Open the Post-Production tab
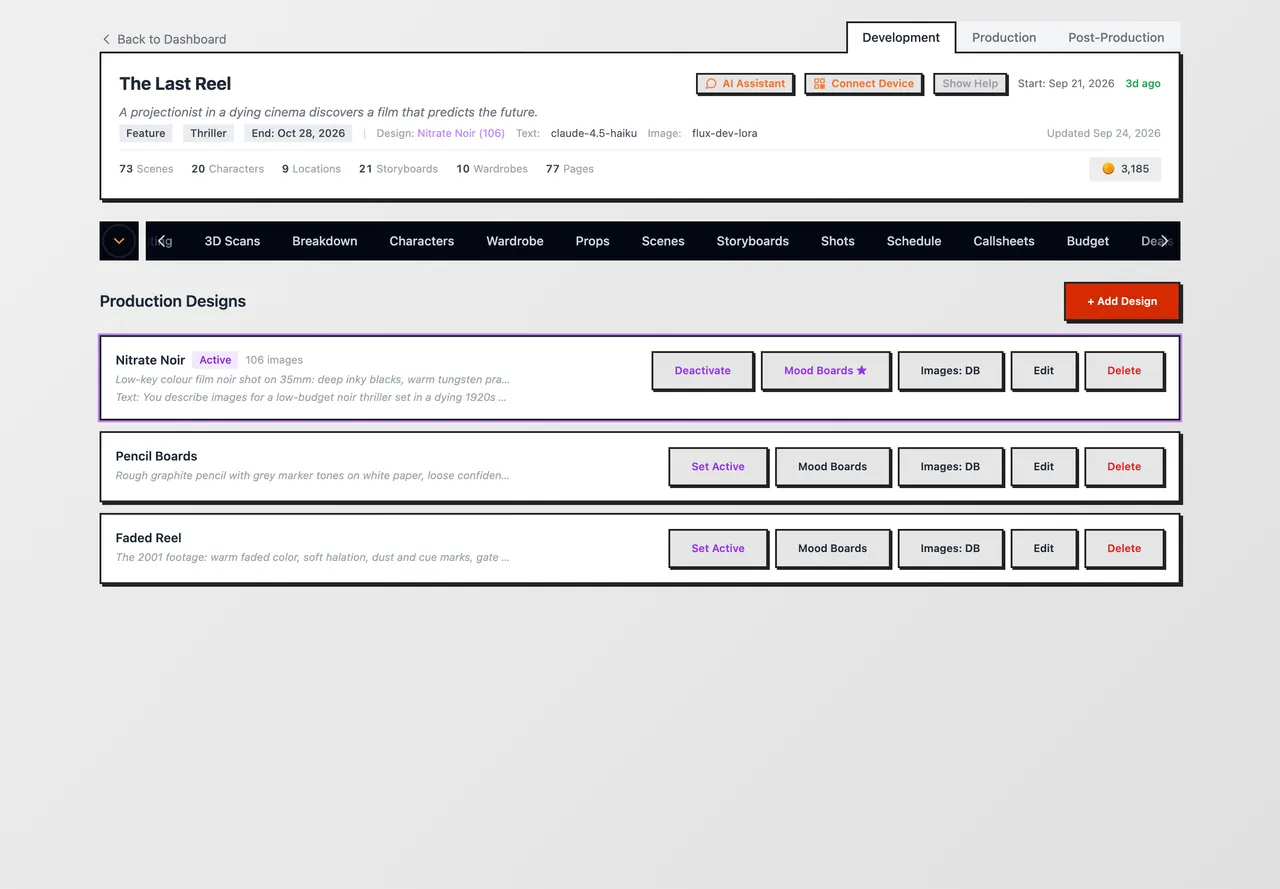Viewport: 1280px width, 889px height. coord(1116,37)
